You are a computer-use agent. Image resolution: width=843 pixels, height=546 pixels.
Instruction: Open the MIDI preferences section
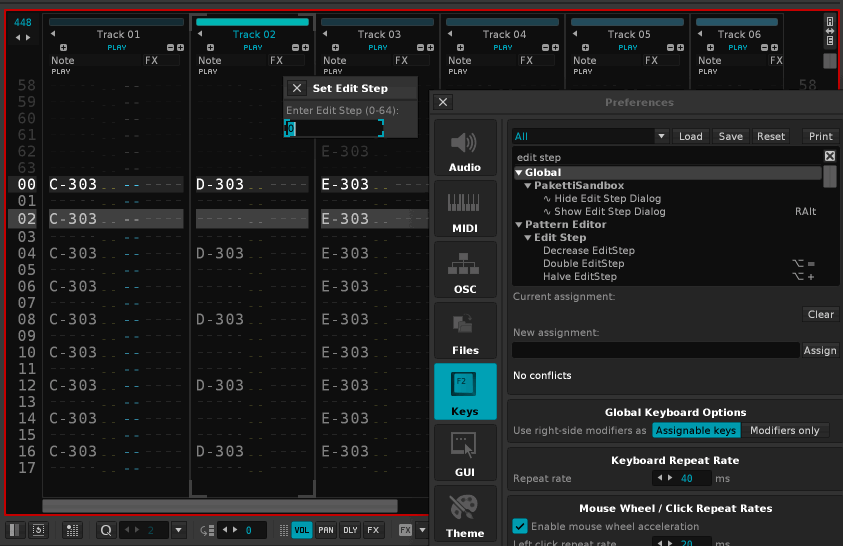(x=464, y=210)
